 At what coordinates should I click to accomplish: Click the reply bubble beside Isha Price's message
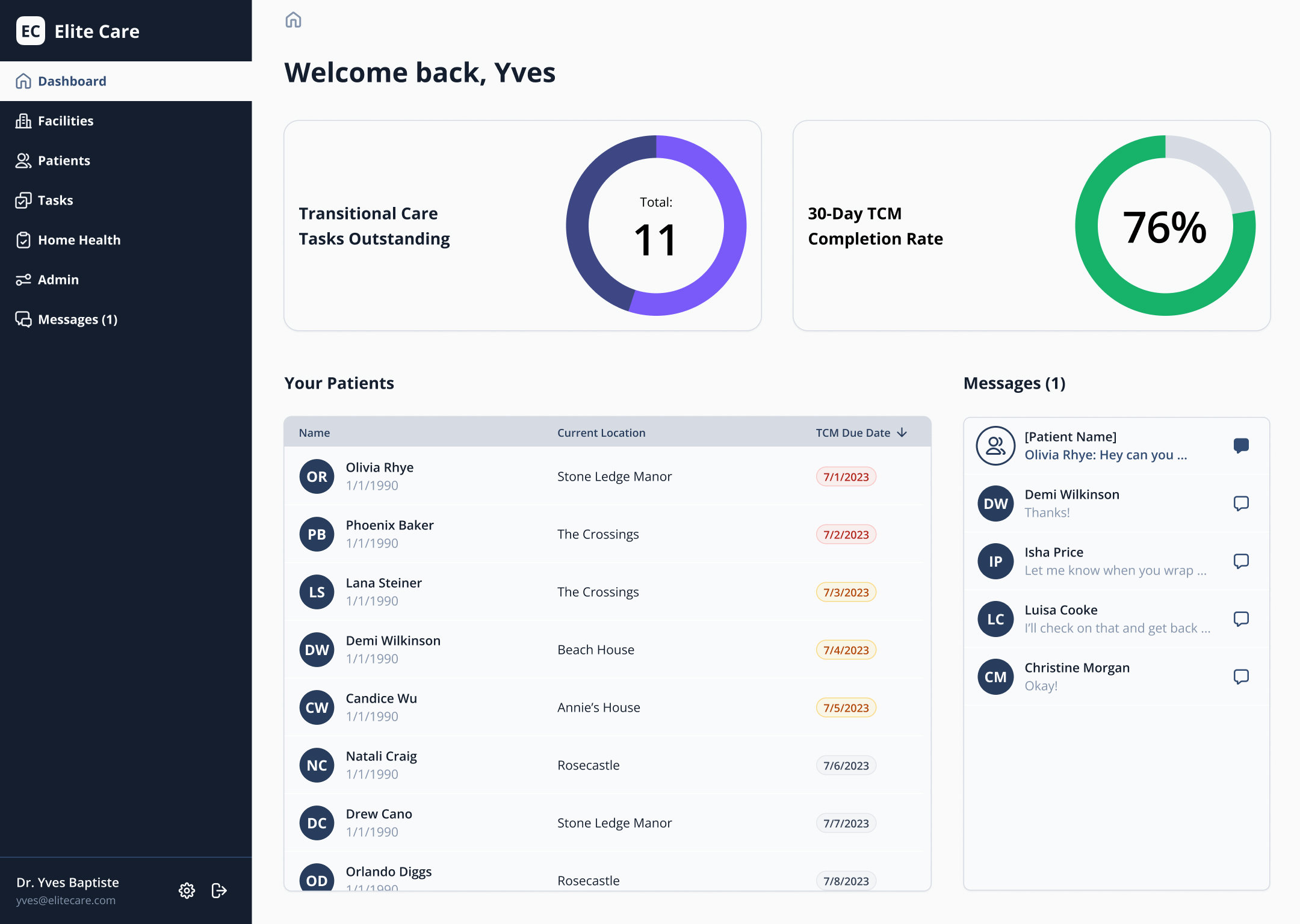(1241, 561)
